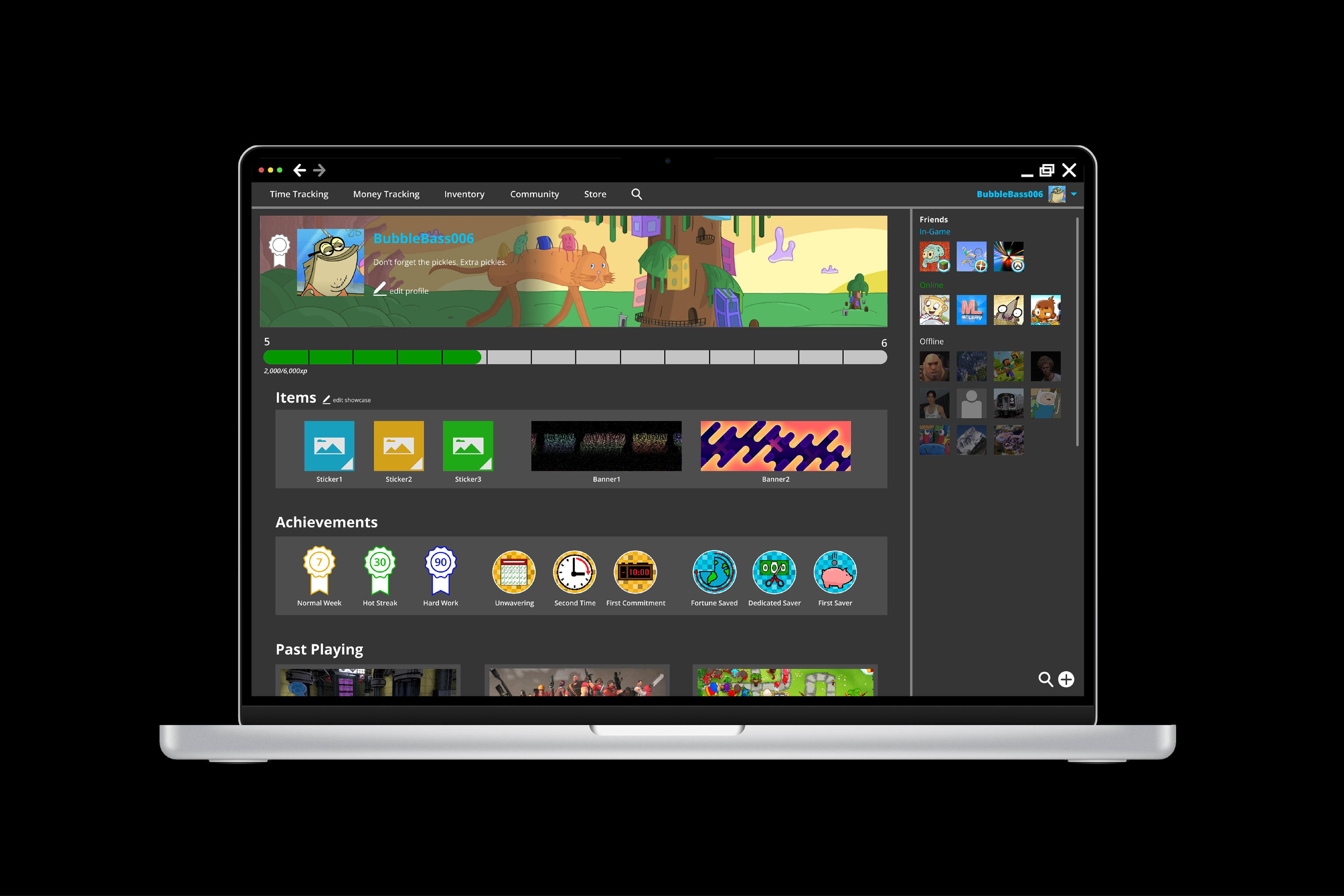The image size is (1344, 896).
Task: View the Normal Week 7 ribbon achievement
Action: tap(320, 571)
